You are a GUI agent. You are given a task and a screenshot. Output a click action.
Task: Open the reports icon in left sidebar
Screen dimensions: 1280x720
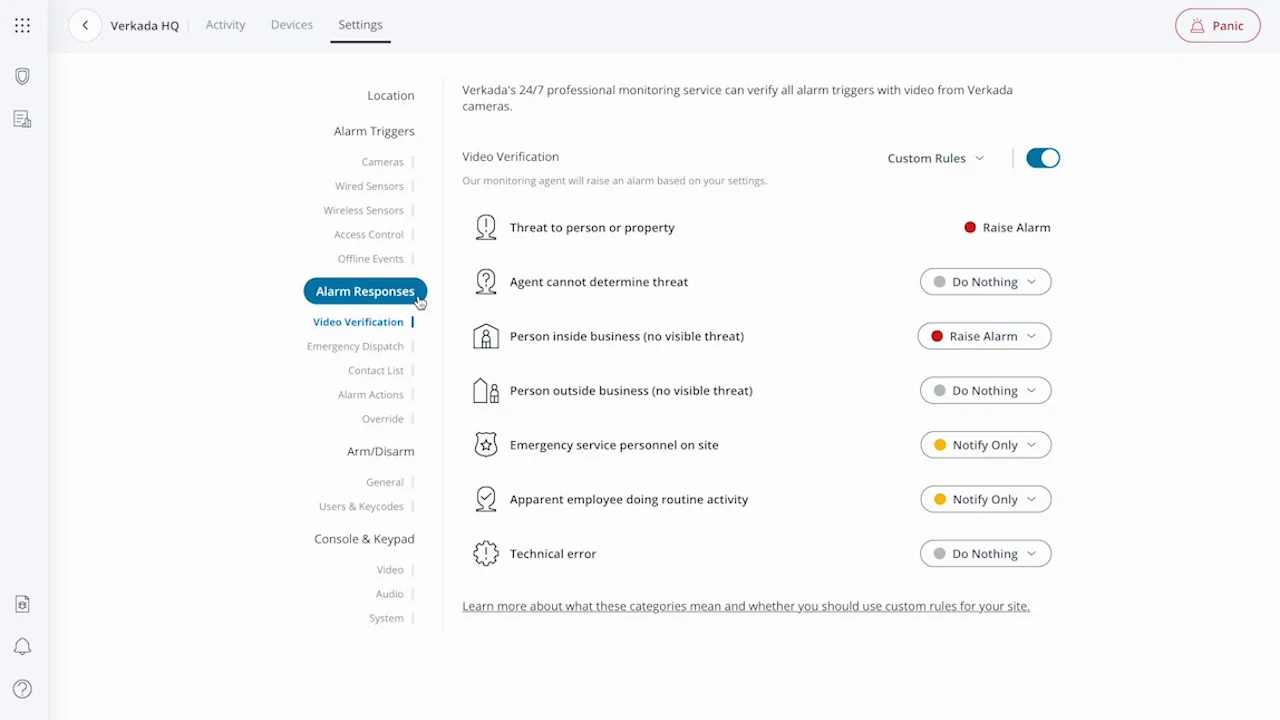(x=22, y=120)
